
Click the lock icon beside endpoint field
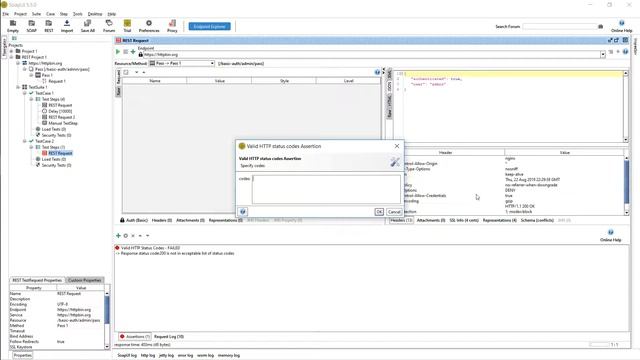[x=140, y=54]
